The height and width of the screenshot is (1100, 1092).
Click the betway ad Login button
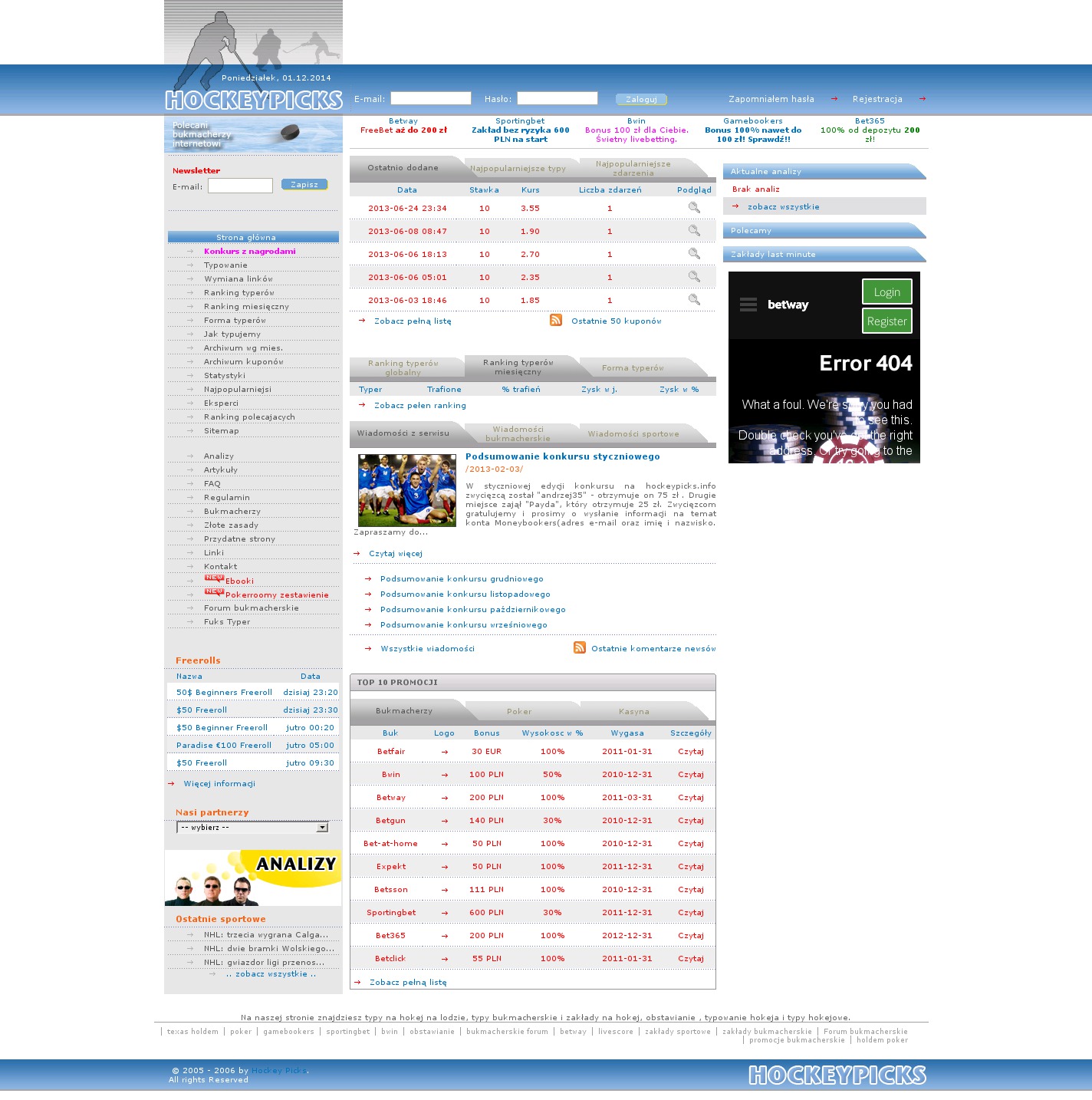(887, 291)
